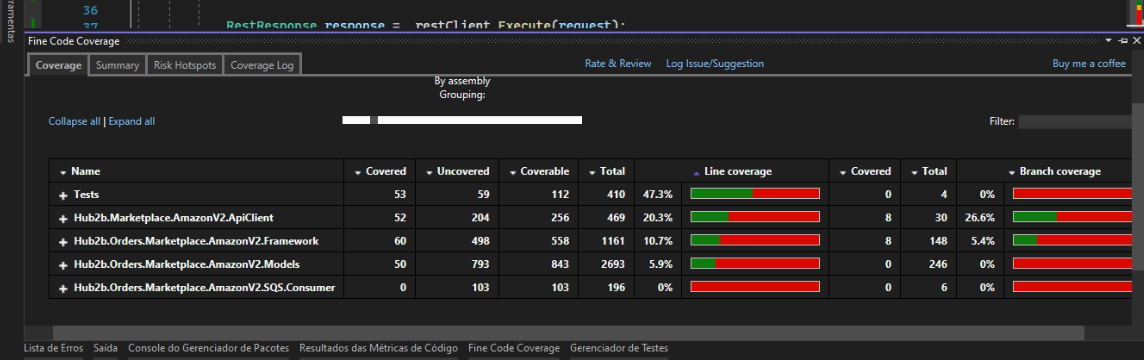Open the Risk Hotspots tab
Viewport: 1144px width, 360px height.
tap(185, 65)
